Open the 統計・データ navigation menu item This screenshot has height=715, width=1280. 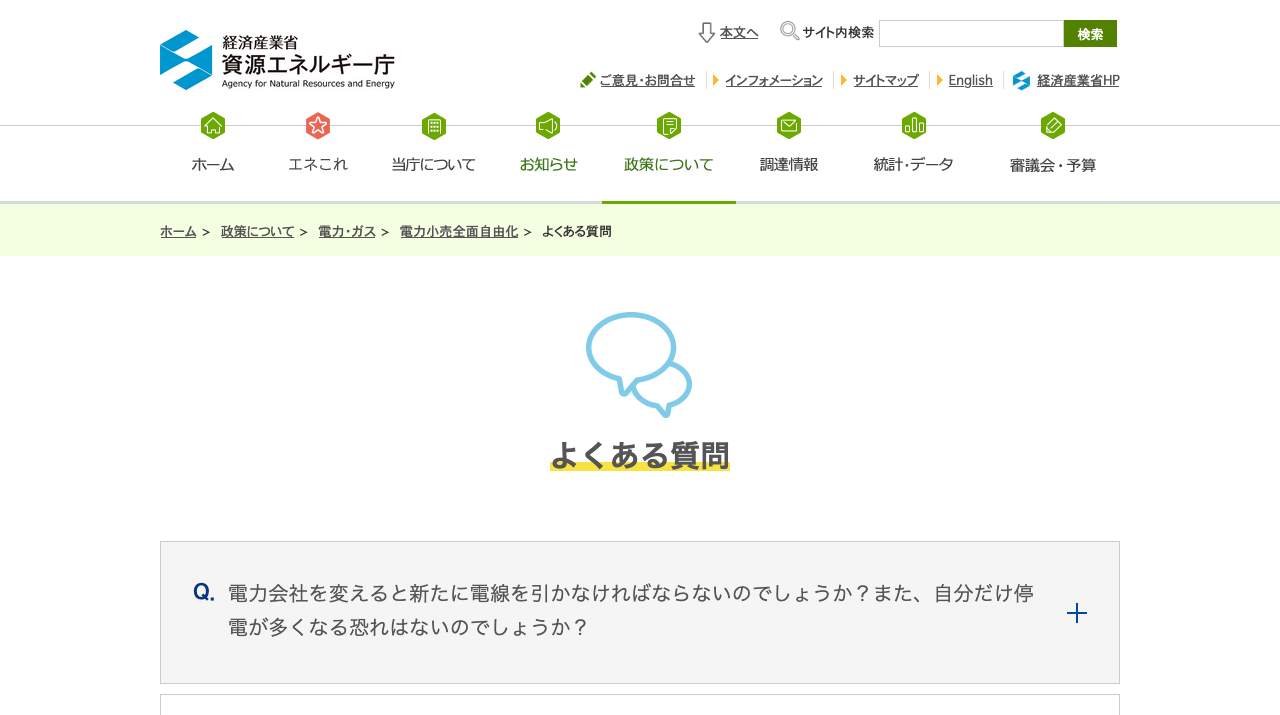[914, 165]
